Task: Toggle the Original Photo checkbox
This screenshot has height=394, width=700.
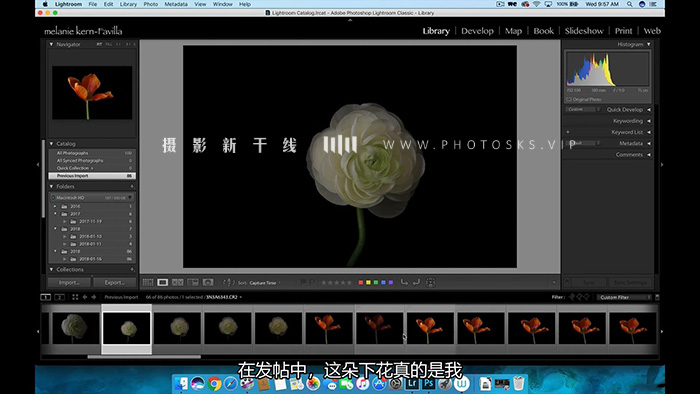Action: click(569, 100)
